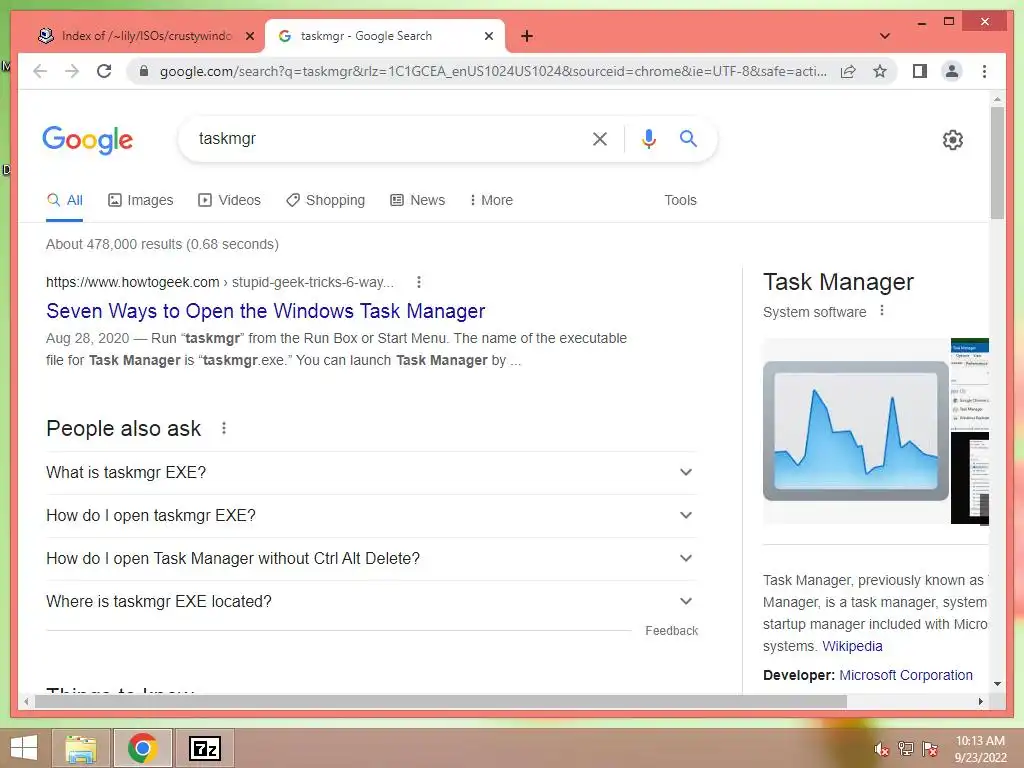1024x768 pixels.
Task: Open the Microsoft Corporation developer link
Action: [x=906, y=675]
